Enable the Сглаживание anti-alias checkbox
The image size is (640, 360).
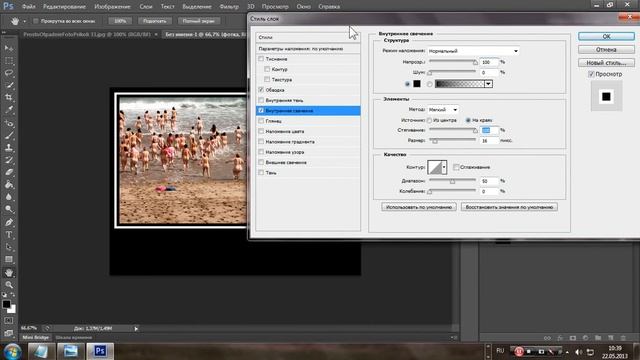pos(456,167)
